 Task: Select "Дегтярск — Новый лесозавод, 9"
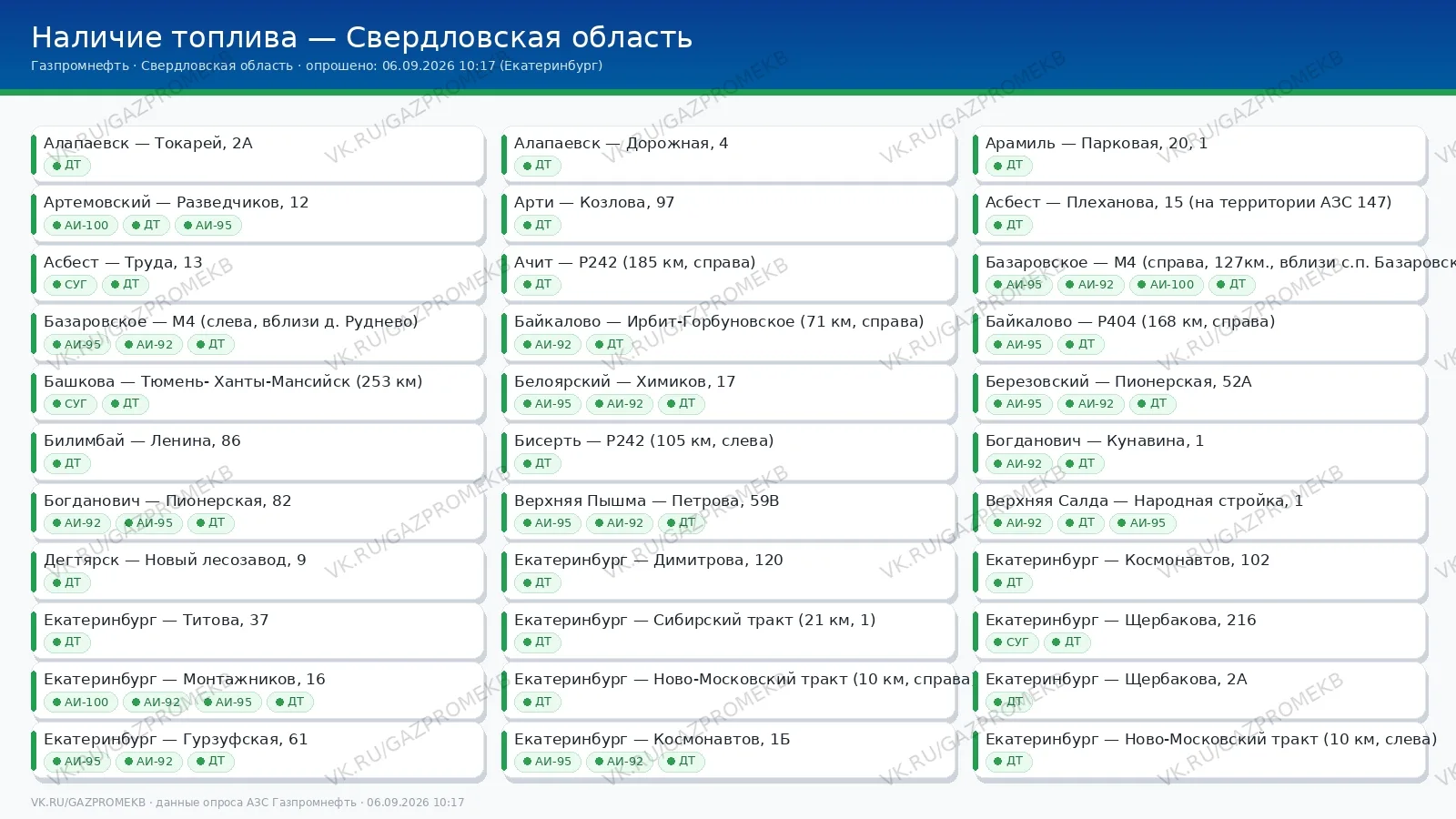click(258, 571)
